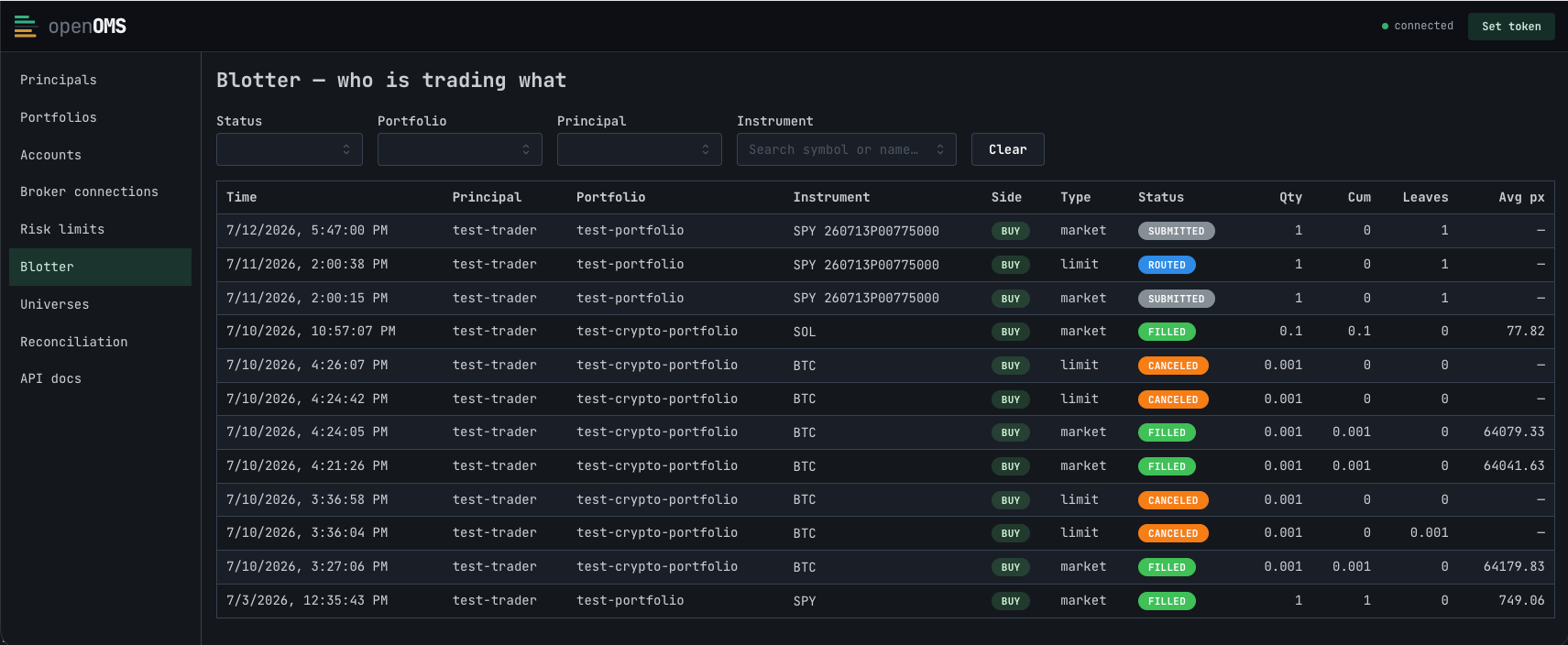Viewport: 1568px width, 645px height.
Task: Click the BUY badge on SOL order
Action: [x=1011, y=332]
